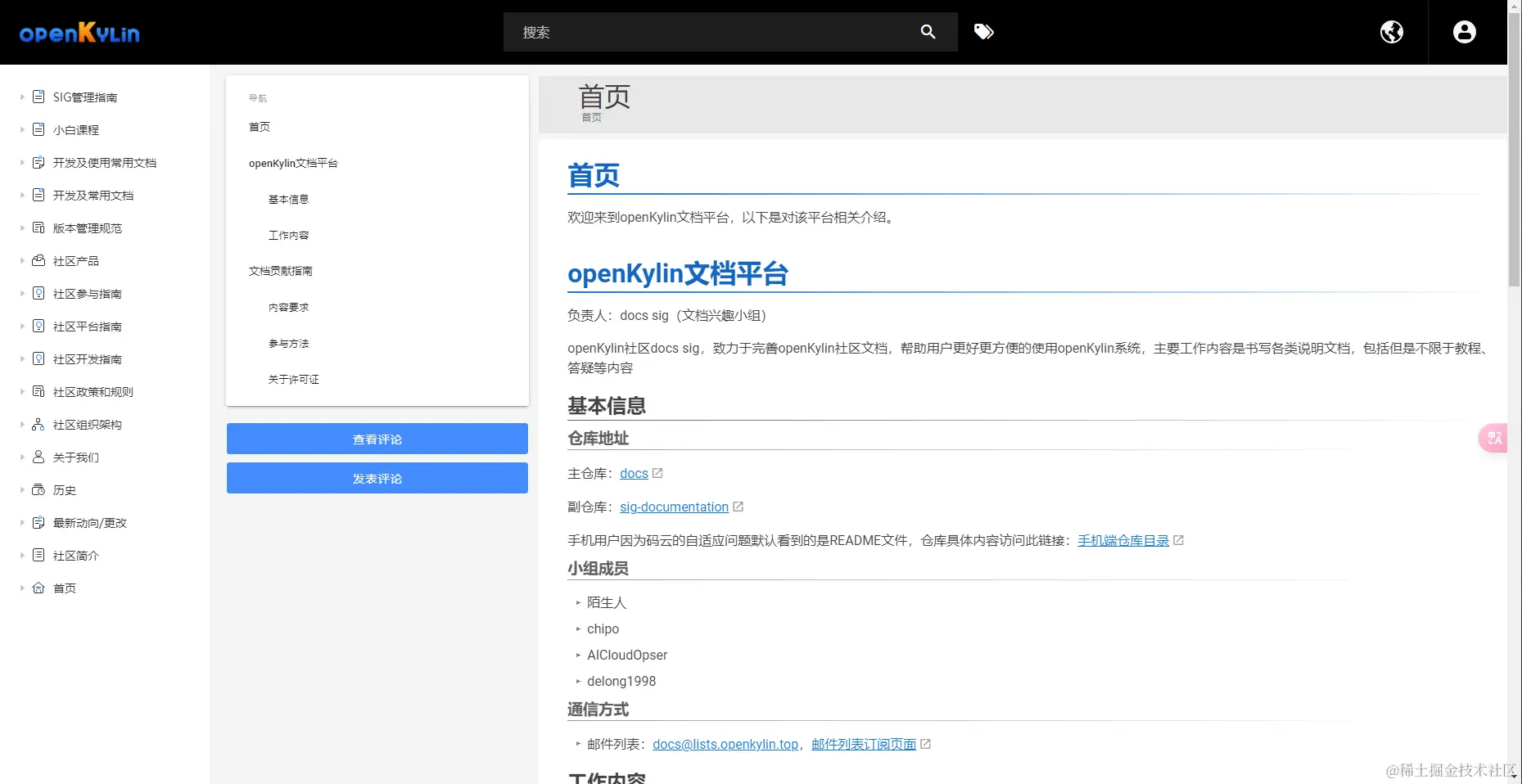
Task: Click the 最新动向/更改 sidebar icon
Action: (x=38, y=522)
